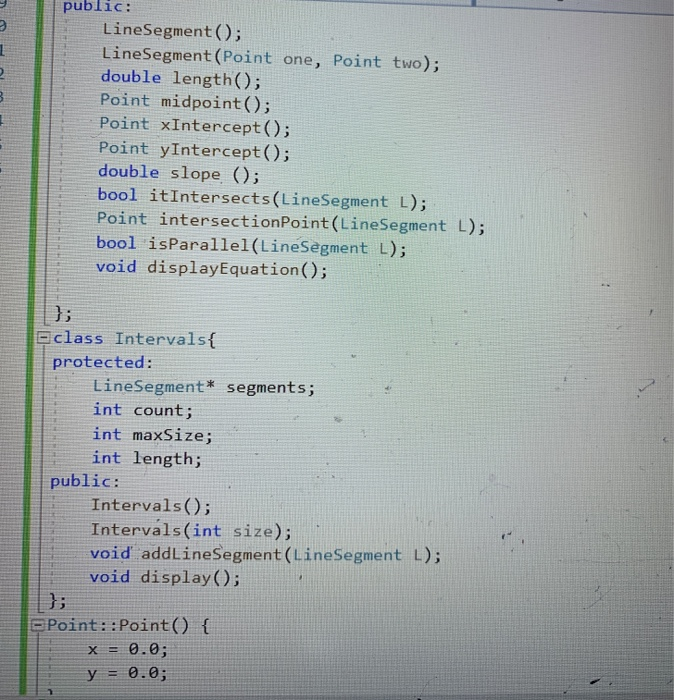Click the 'int count;' member line
674x700 pixels.
143,410
